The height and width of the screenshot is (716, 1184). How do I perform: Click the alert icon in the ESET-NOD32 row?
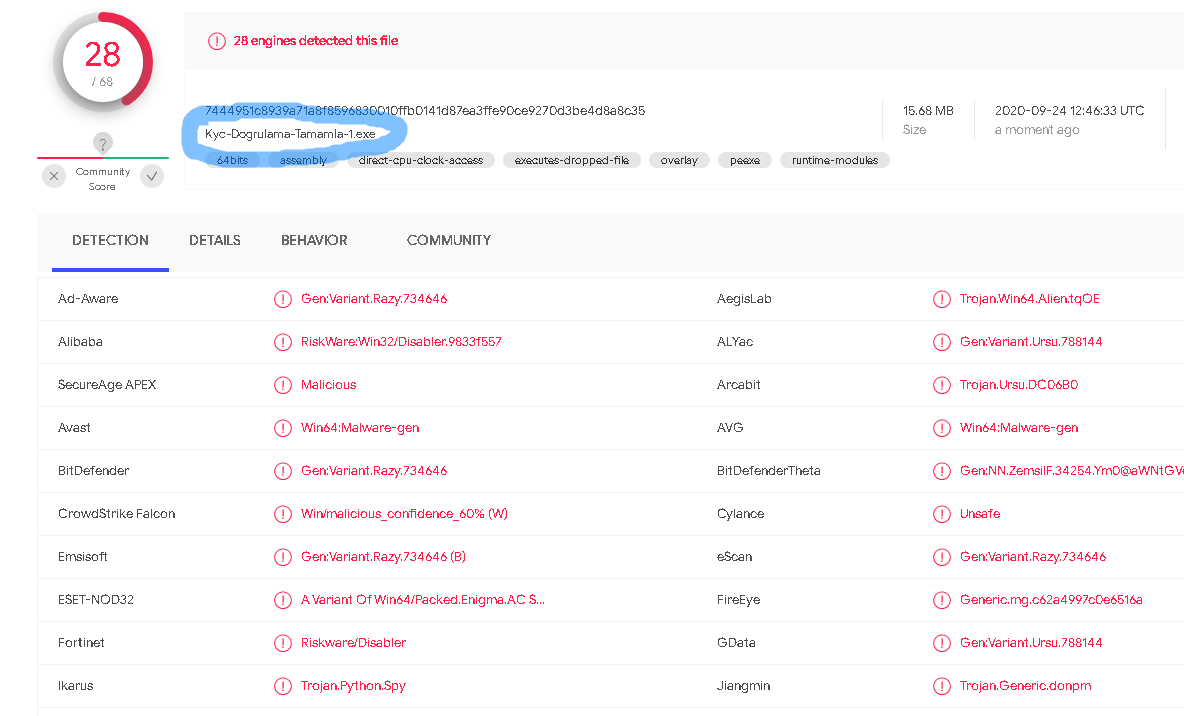[282, 600]
